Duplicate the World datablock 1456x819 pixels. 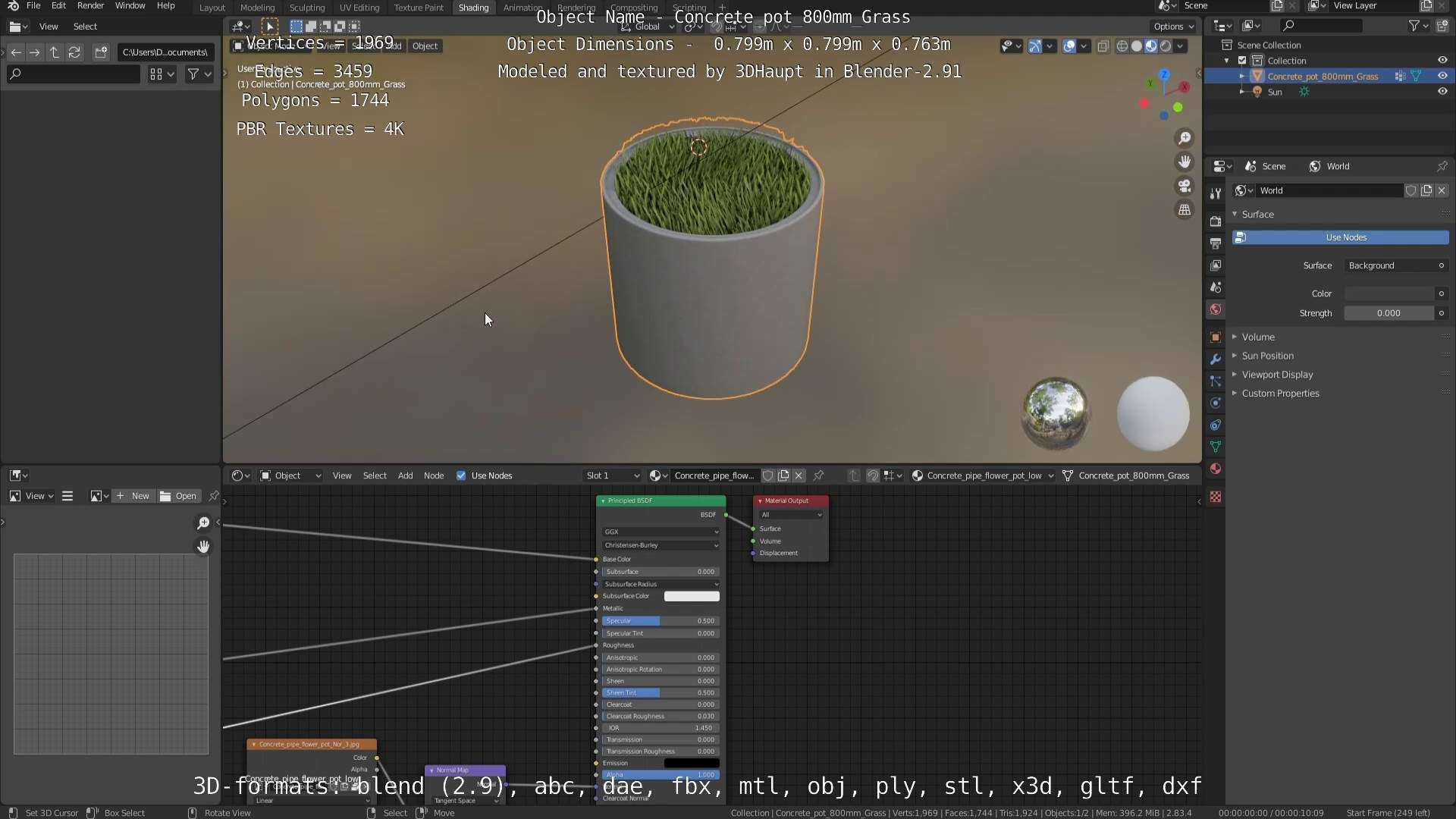click(1426, 190)
